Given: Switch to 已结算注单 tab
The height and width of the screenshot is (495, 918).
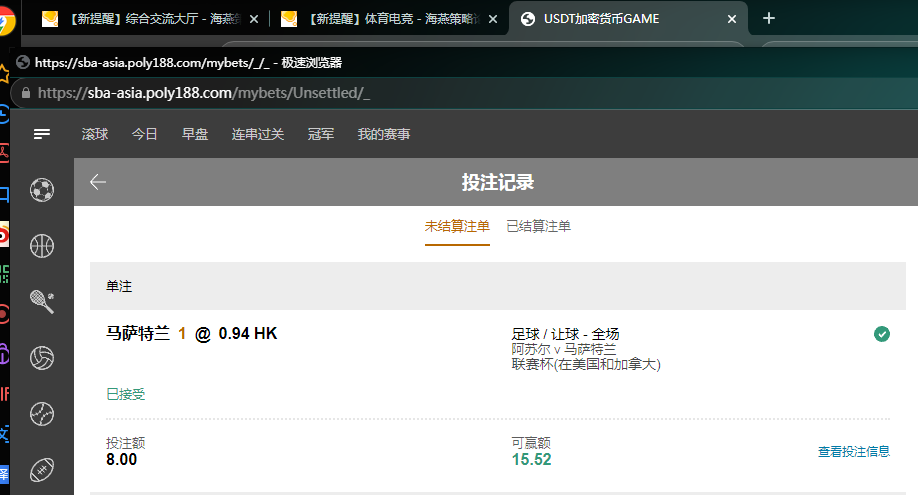Looking at the screenshot, I should [538, 227].
